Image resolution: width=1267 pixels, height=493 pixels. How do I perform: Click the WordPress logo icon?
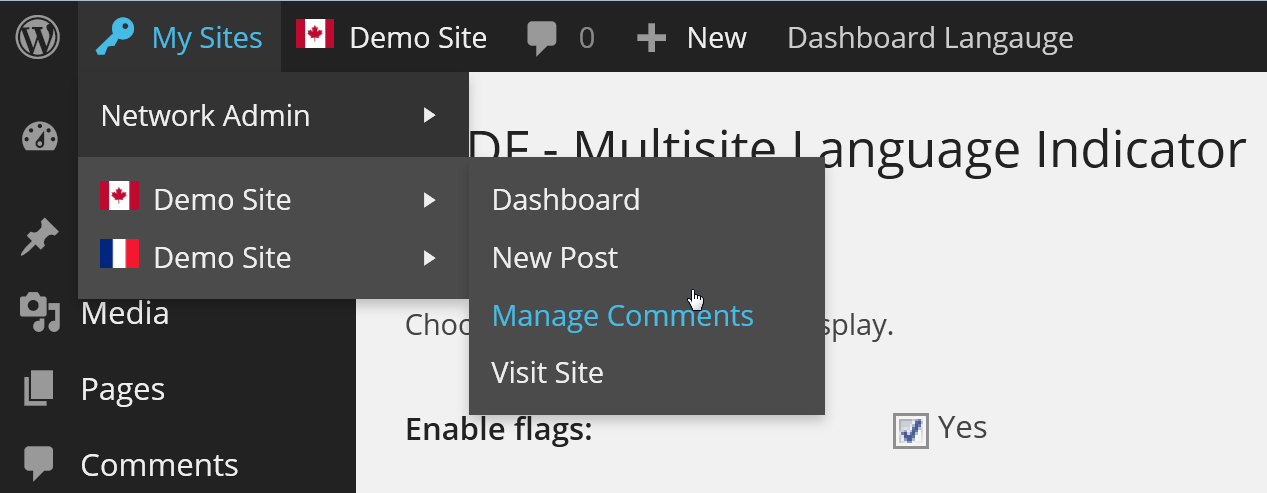tap(38, 38)
